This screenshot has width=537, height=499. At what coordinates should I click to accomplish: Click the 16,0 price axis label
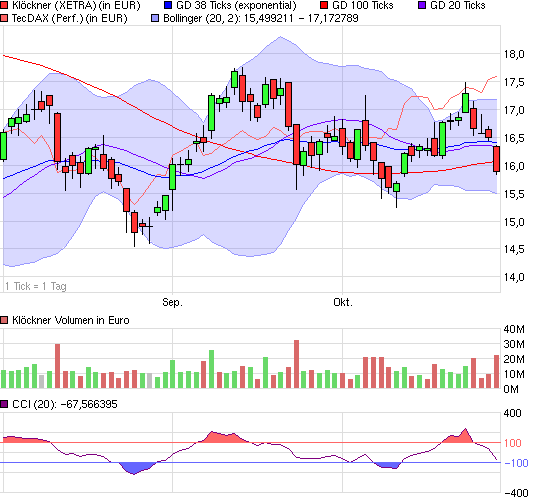[514, 166]
